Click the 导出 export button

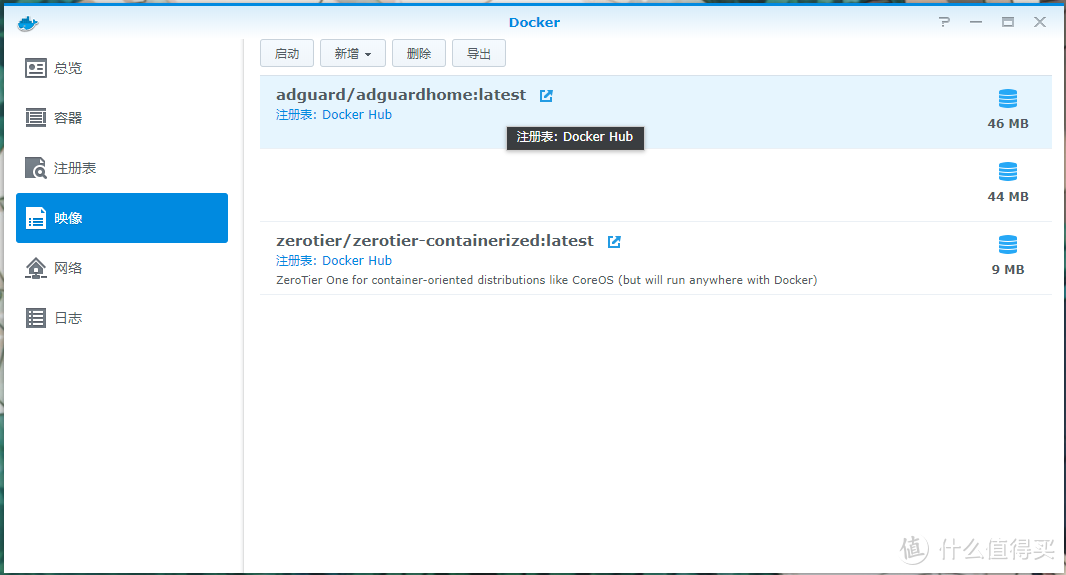479,53
